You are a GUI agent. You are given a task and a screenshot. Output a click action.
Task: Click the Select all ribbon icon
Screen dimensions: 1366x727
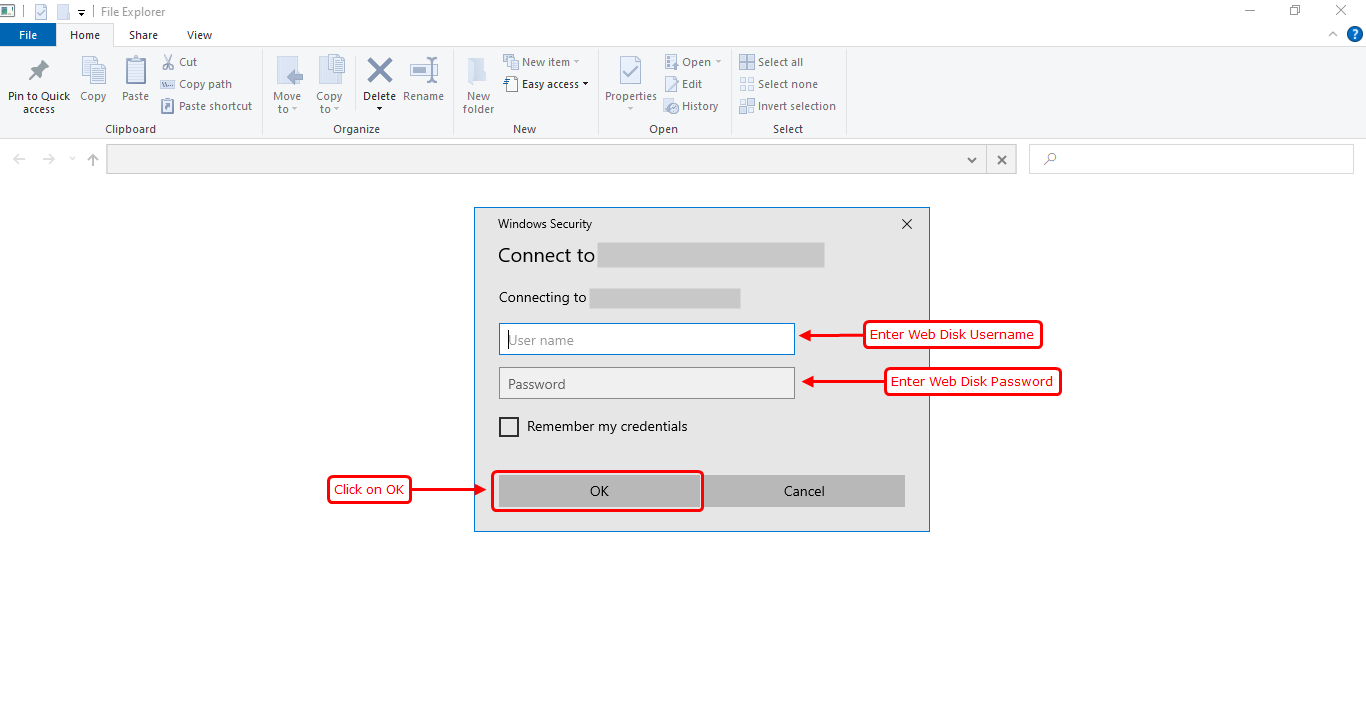click(747, 62)
